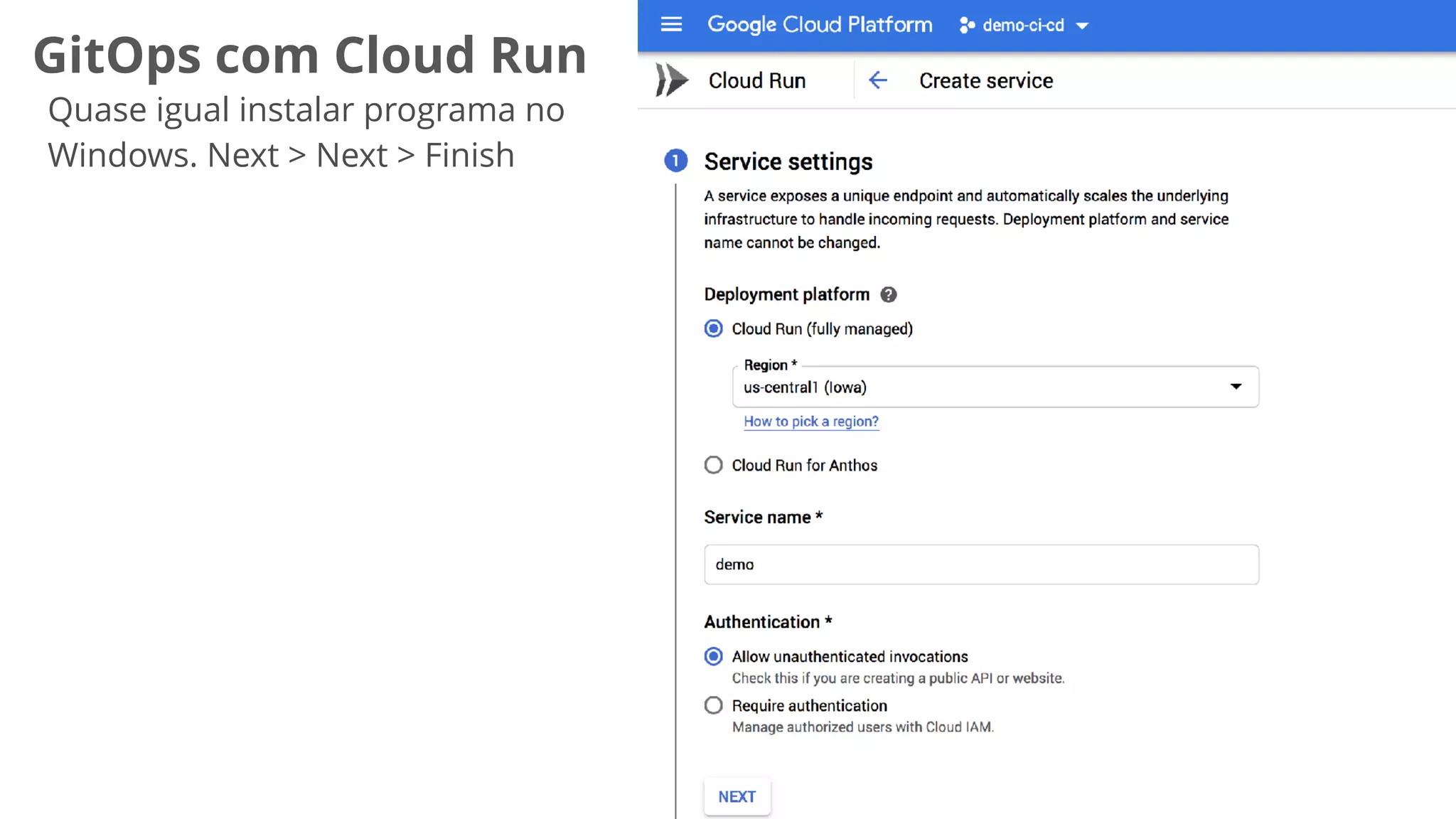Click the Service settings step heading
This screenshot has height=819, width=1456.
[x=788, y=162]
